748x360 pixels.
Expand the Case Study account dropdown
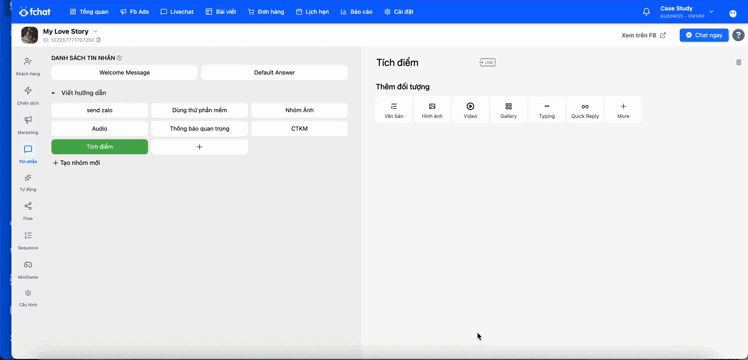point(711,11)
